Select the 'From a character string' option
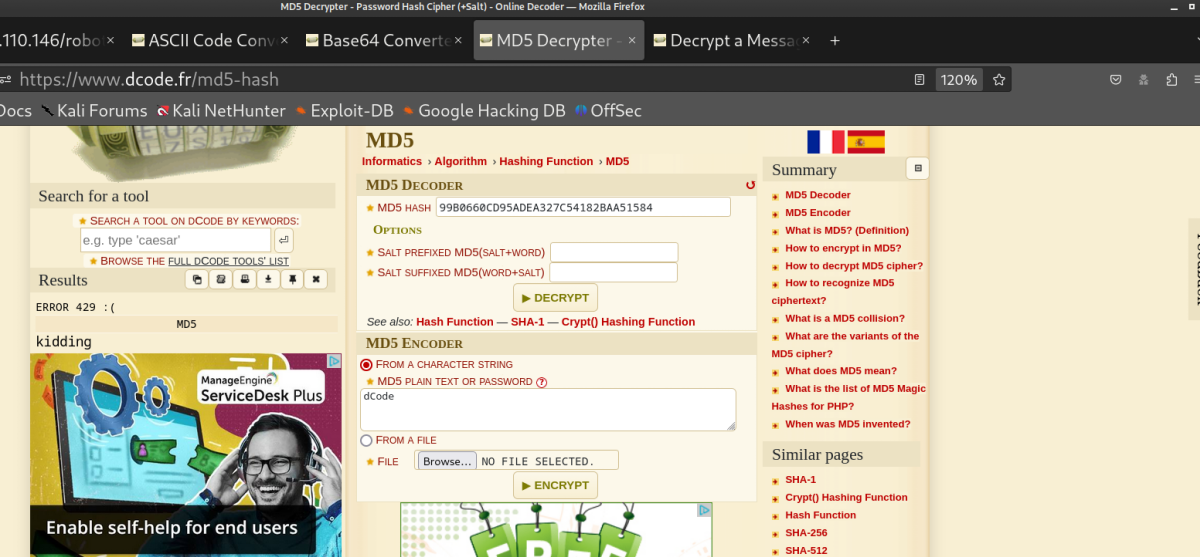1200x557 pixels. click(x=366, y=365)
